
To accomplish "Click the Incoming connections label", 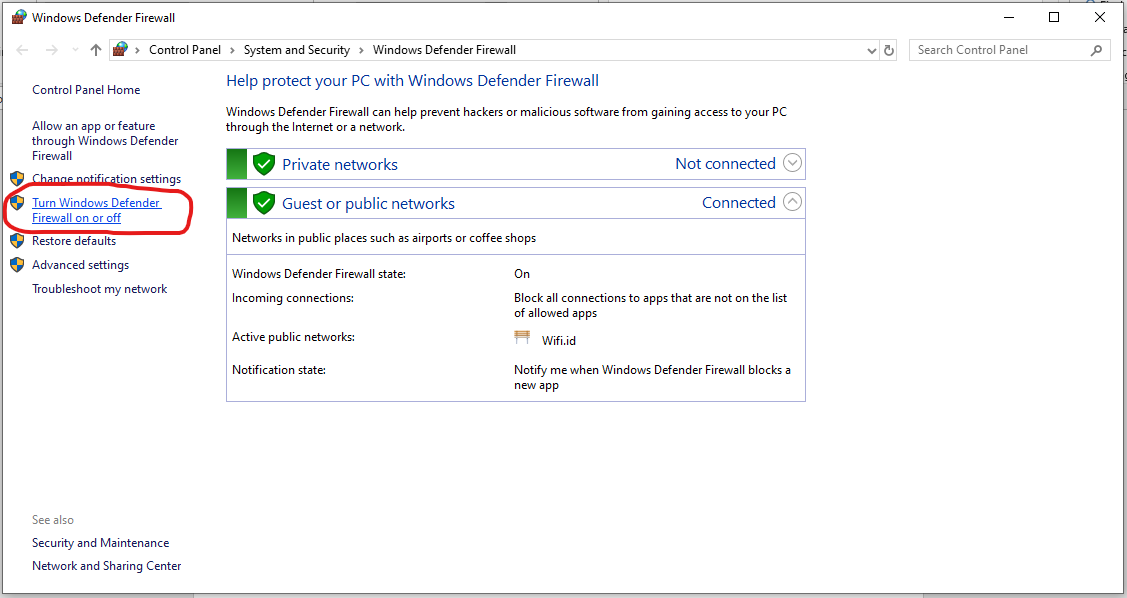I will (293, 298).
